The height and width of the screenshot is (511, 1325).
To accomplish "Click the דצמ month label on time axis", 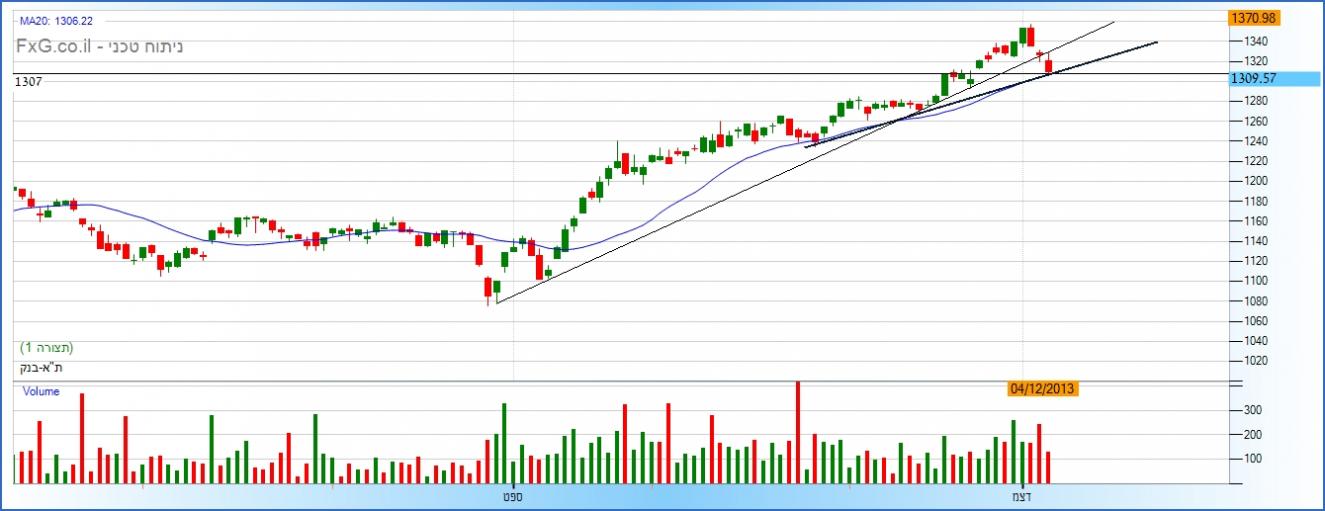I will (x=1021, y=495).
